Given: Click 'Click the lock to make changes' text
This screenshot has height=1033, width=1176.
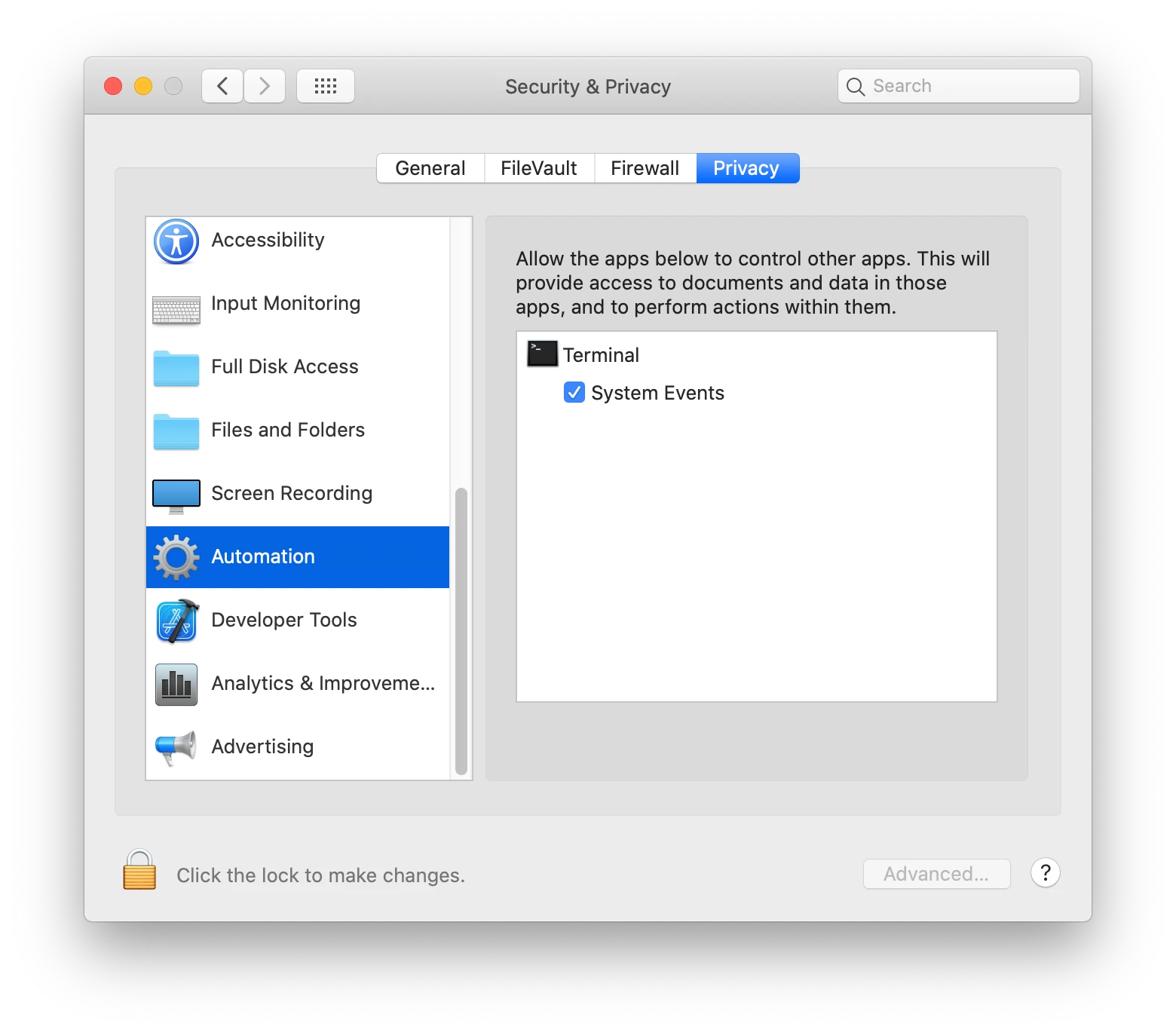Looking at the screenshot, I should tap(321, 875).
